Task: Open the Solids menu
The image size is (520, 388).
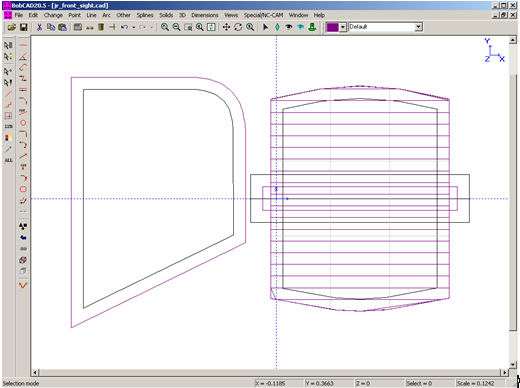Action: 166,15
